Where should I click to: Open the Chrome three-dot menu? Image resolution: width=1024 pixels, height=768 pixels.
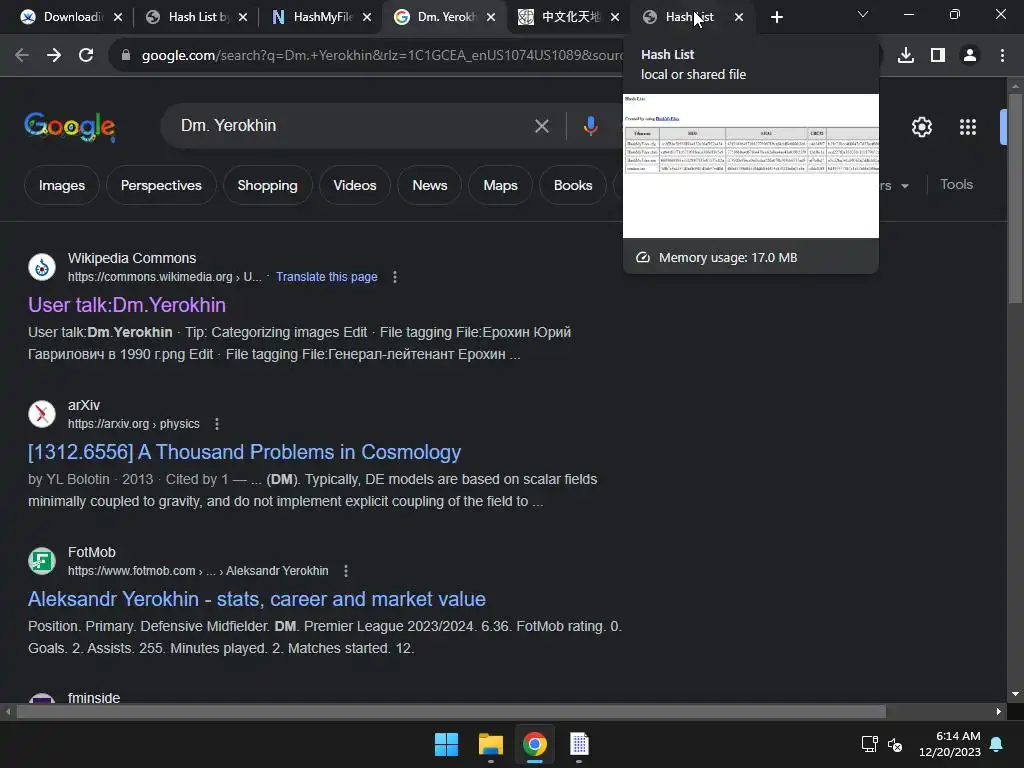tap(1002, 56)
